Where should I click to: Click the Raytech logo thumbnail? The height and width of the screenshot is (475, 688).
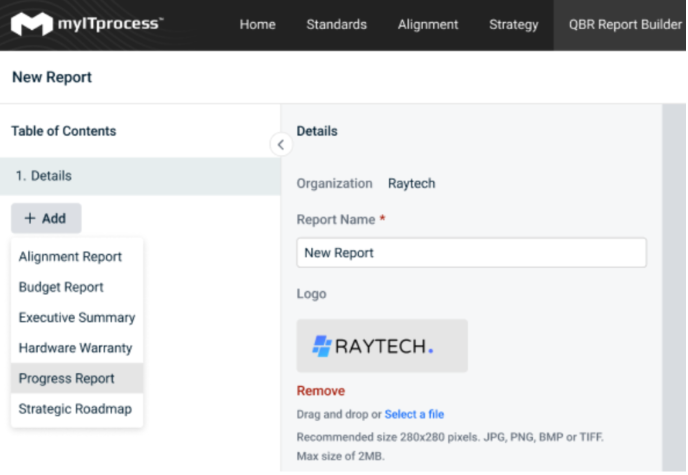point(382,346)
